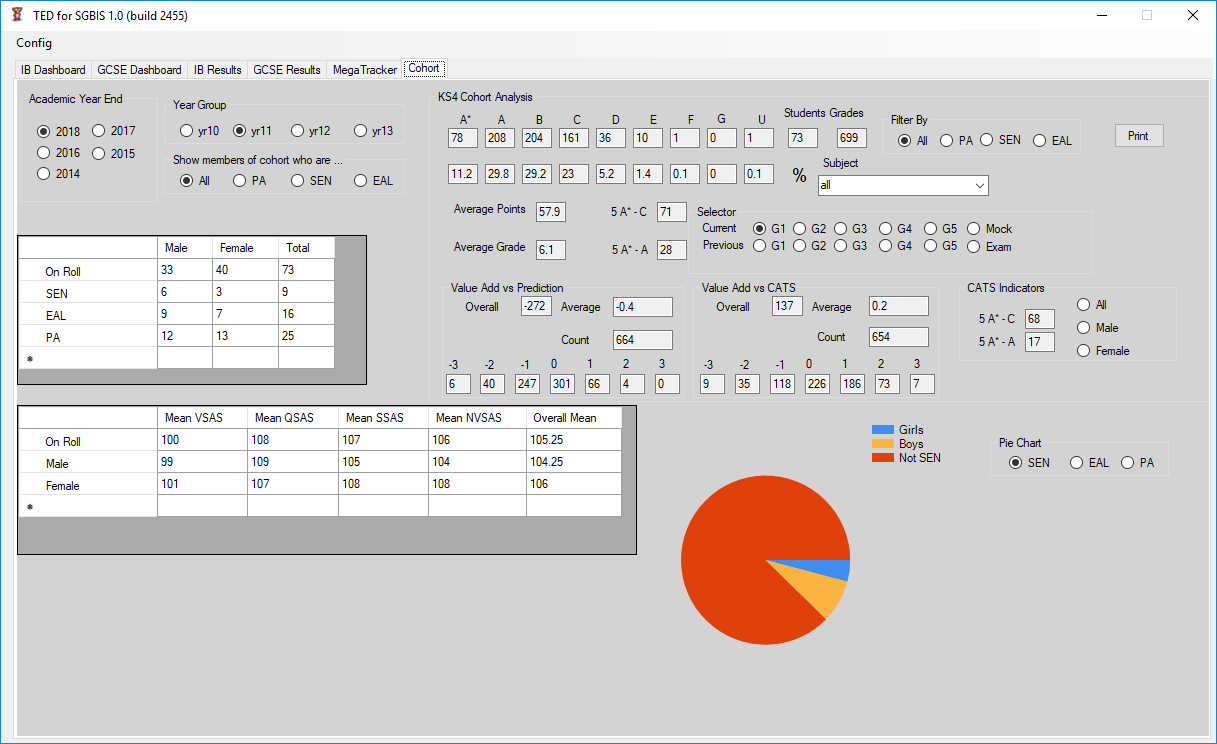Click the Boys orange legend swatch
The image size is (1217, 744).
point(882,444)
